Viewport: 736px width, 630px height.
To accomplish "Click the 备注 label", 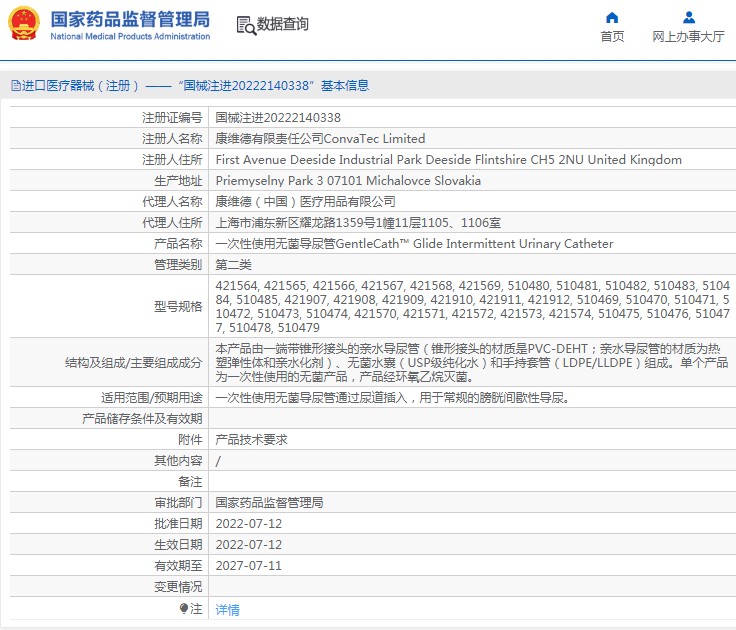I will pyautogui.click(x=190, y=482).
